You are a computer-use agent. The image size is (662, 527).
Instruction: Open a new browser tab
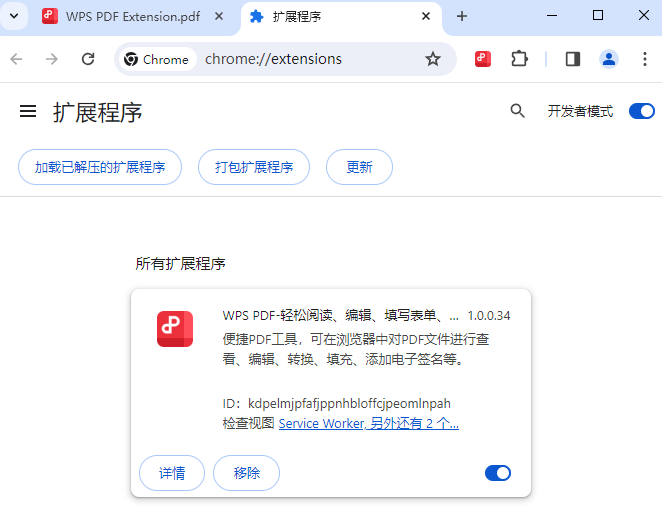(x=462, y=16)
